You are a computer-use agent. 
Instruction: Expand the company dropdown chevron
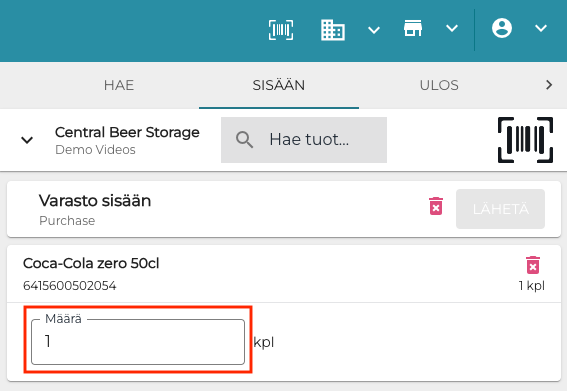tap(374, 30)
